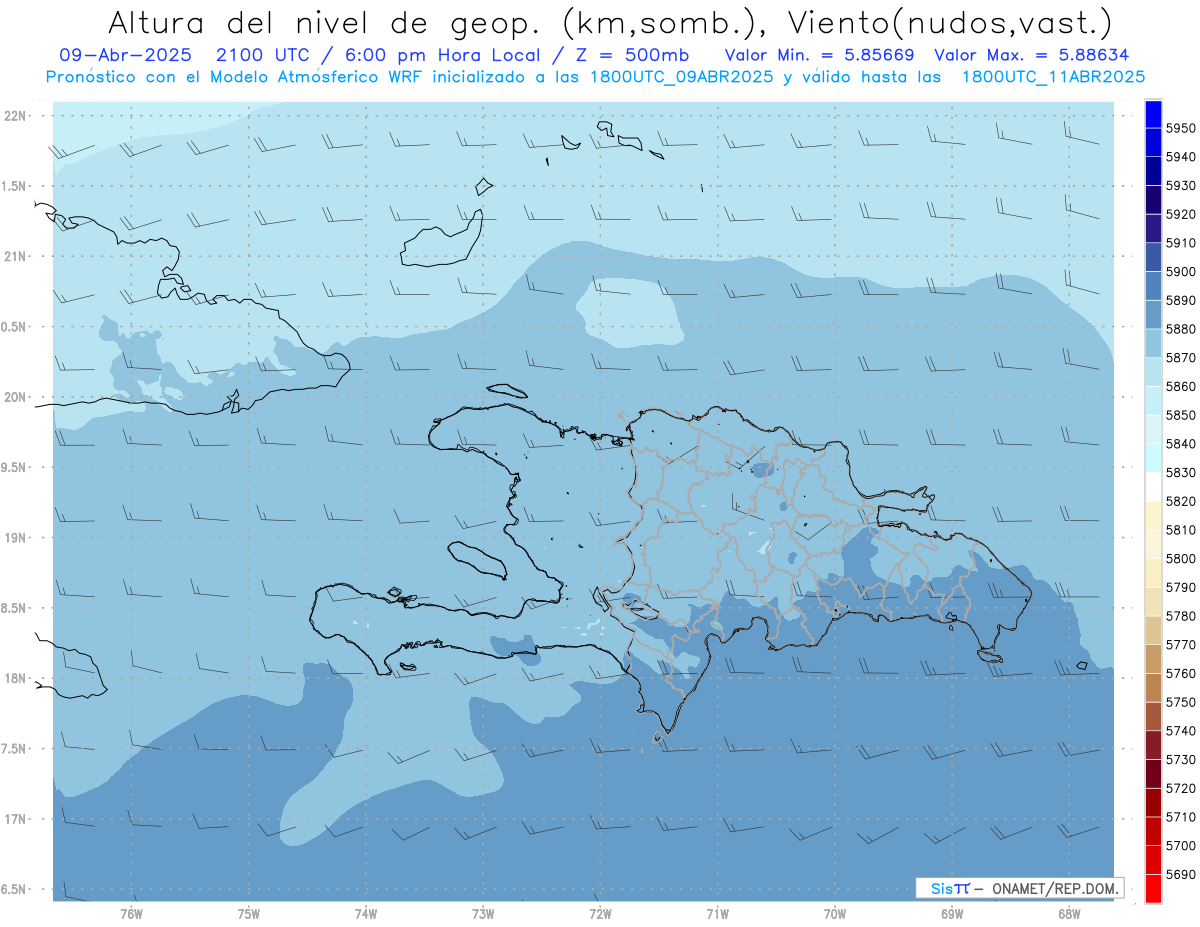
Task: Click the '74W' longitude axis label
Action: [x=366, y=914]
